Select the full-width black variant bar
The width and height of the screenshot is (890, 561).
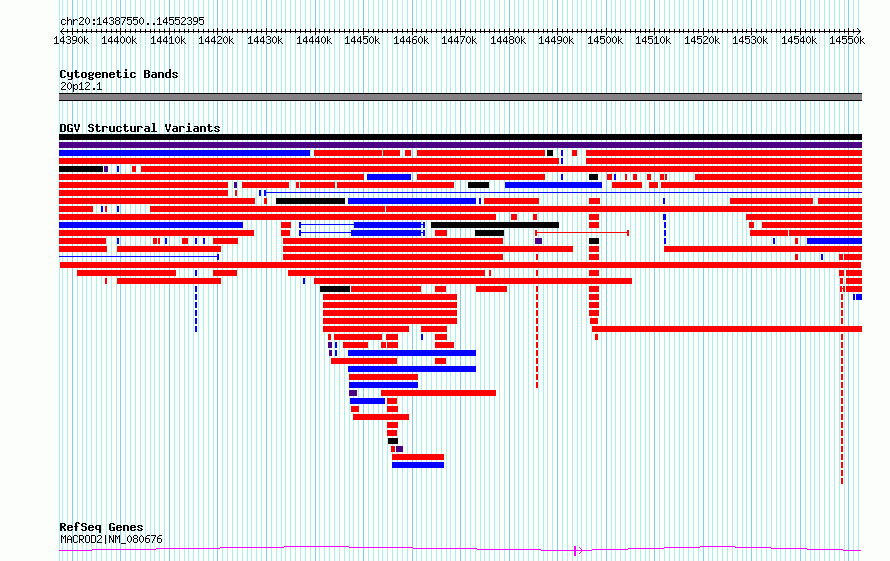pyautogui.click(x=460, y=137)
